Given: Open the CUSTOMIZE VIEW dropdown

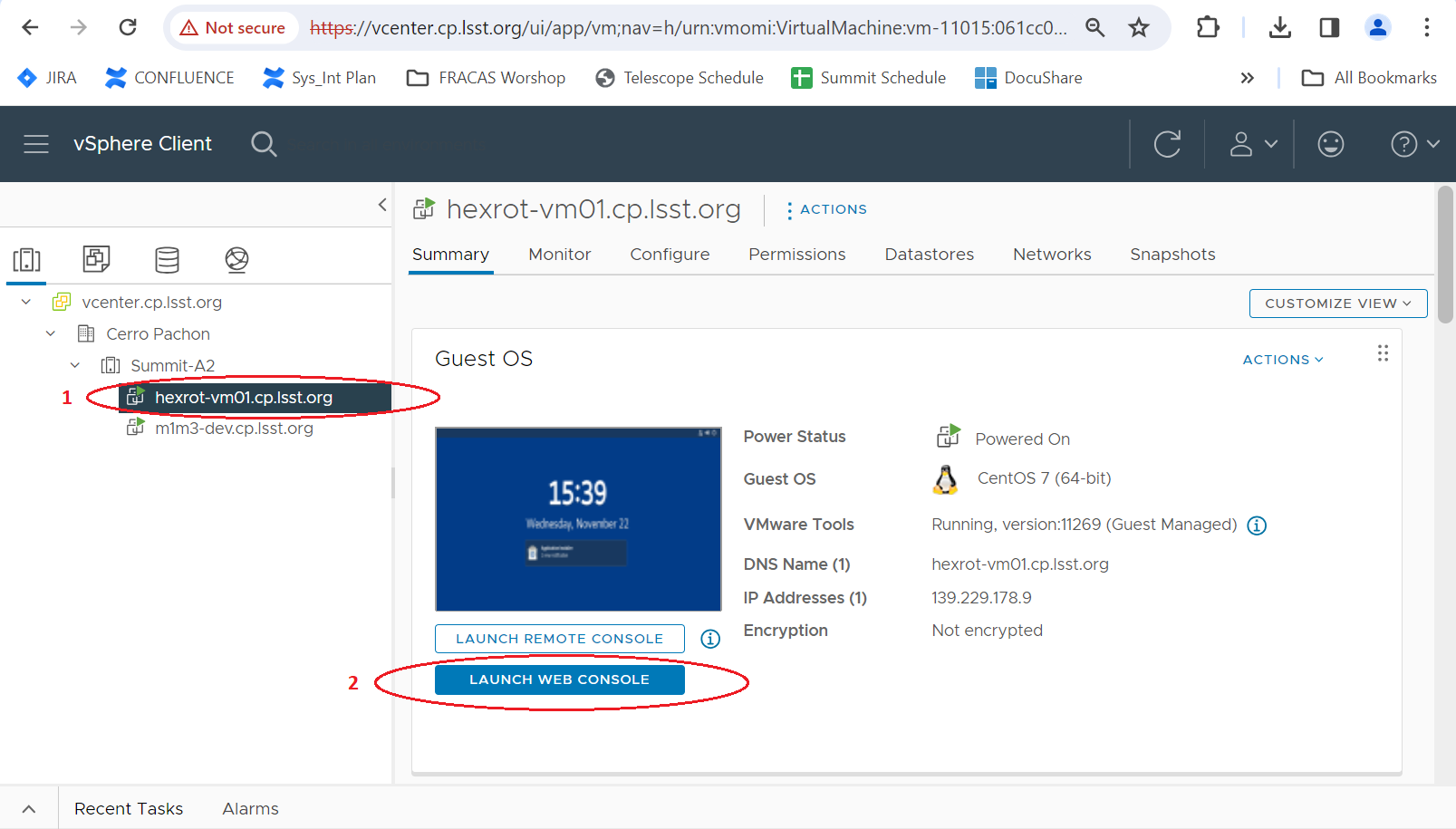Looking at the screenshot, I should (x=1338, y=304).
